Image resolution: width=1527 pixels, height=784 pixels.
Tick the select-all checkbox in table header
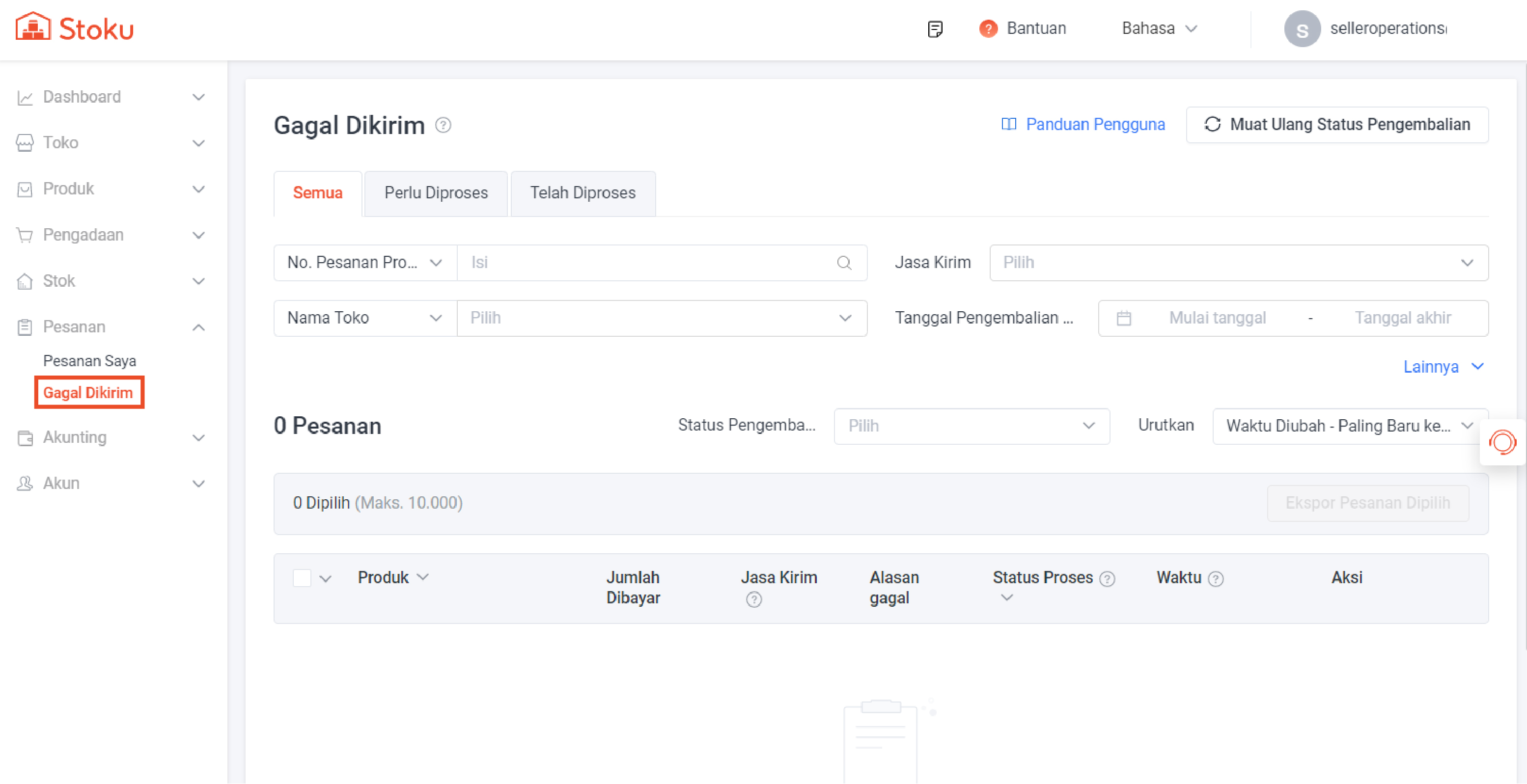click(302, 578)
